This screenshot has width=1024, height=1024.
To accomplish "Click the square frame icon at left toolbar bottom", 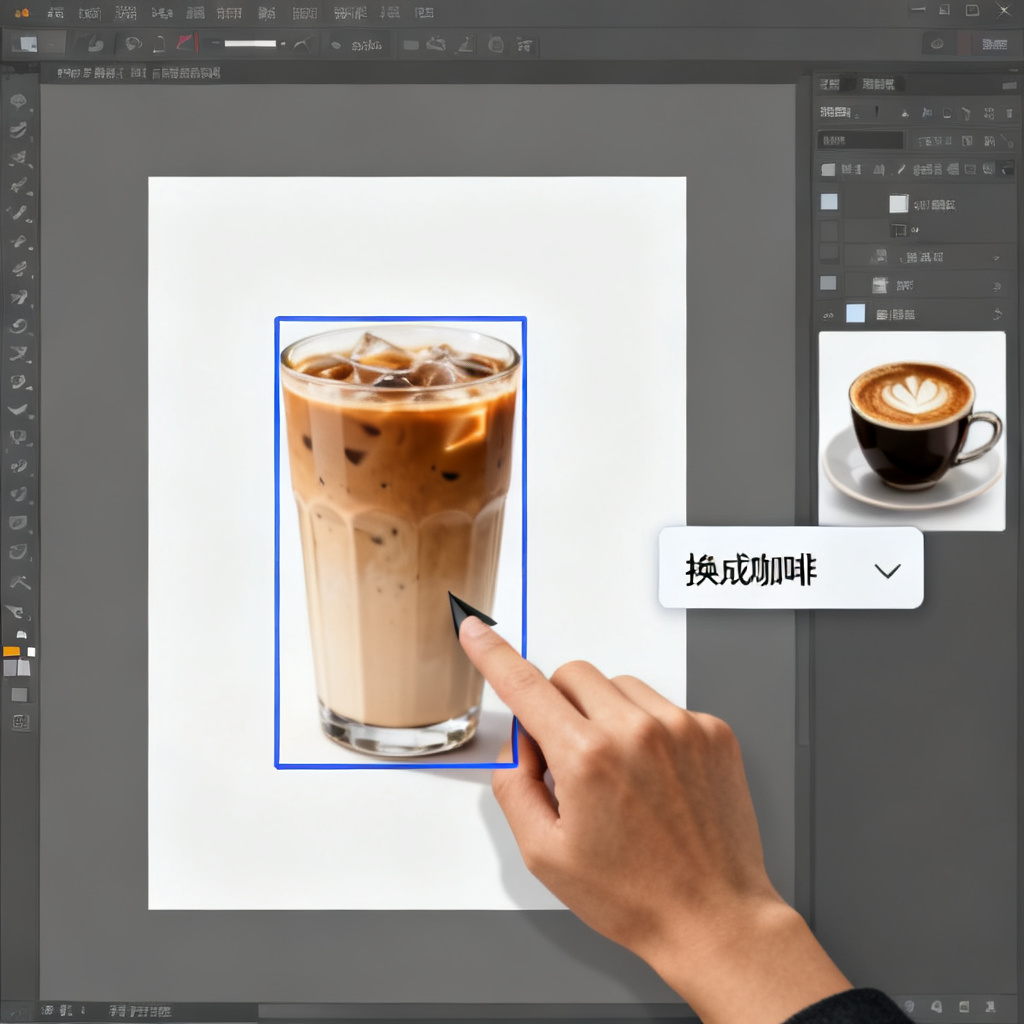I will (x=20, y=722).
